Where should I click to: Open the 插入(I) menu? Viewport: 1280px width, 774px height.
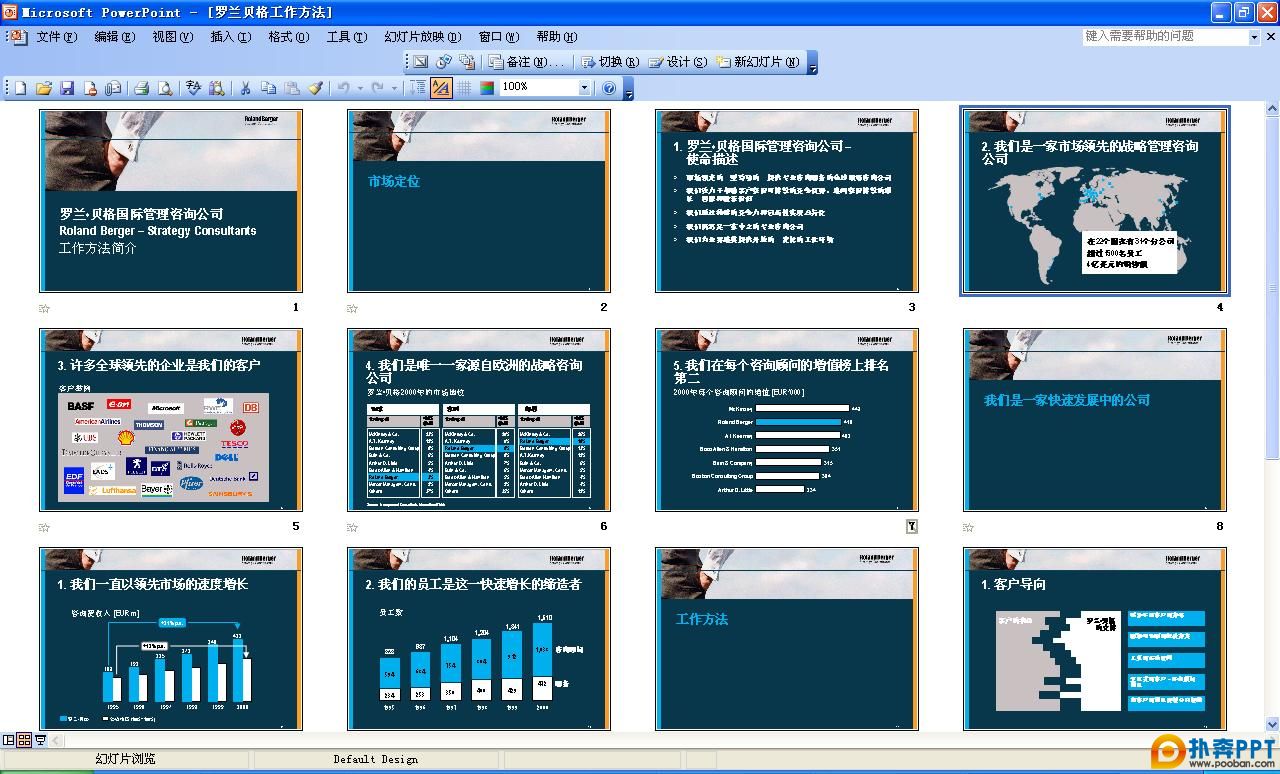[x=230, y=37]
